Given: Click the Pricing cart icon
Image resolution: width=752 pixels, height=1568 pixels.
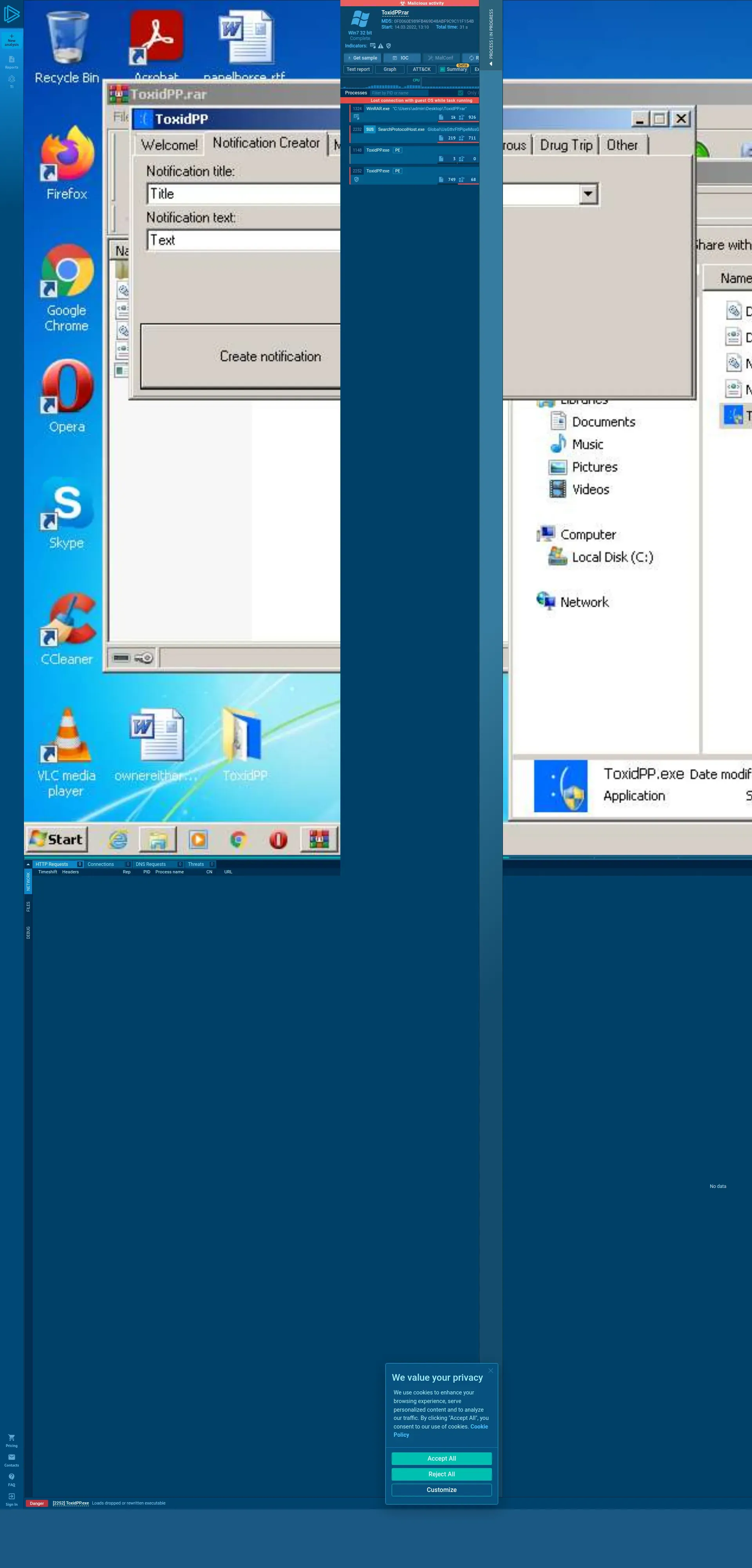Looking at the screenshot, I should tap(12, 1438).
